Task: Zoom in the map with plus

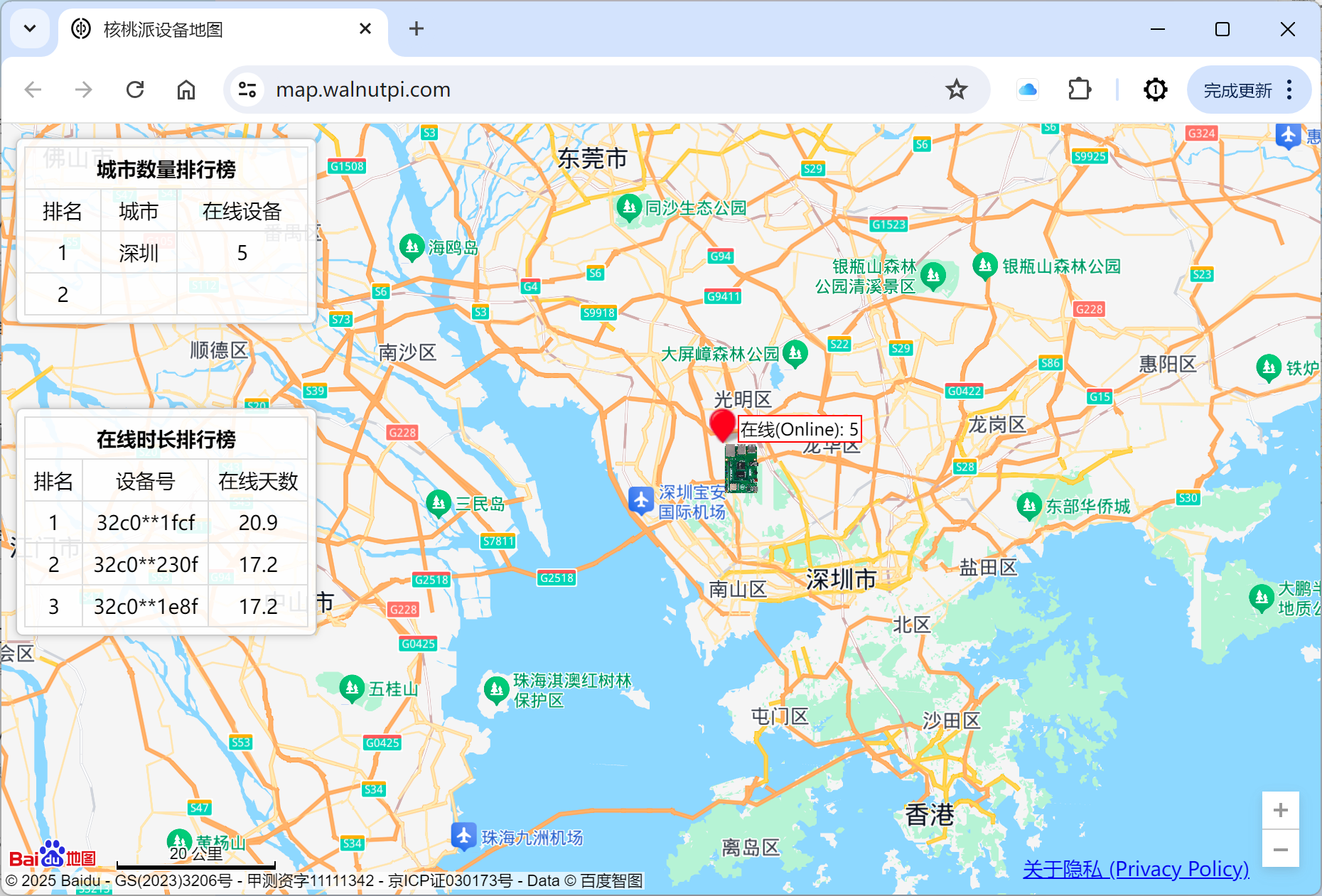Action: (x=1281, y=810)
